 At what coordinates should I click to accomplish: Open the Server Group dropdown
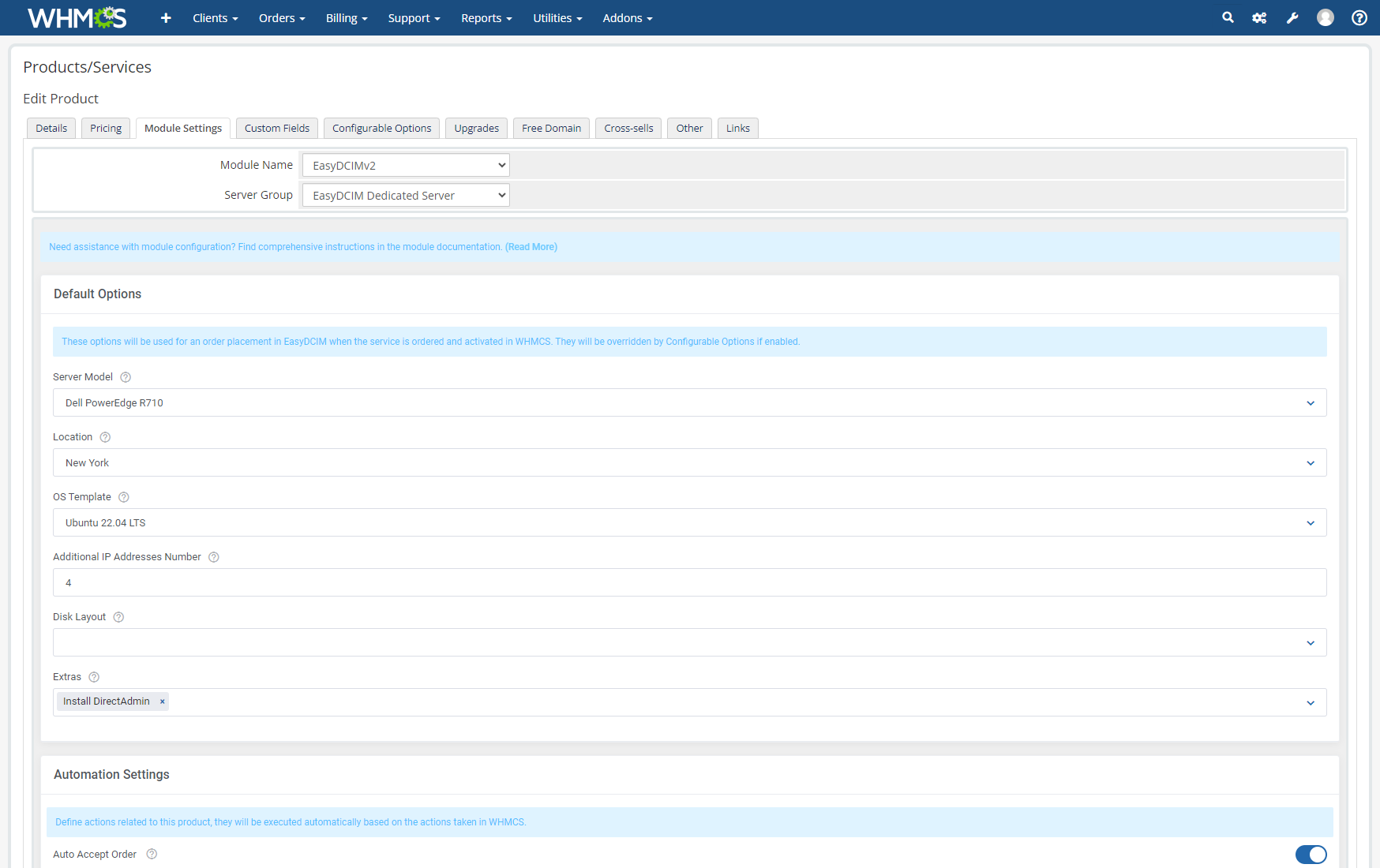[405, 195]
